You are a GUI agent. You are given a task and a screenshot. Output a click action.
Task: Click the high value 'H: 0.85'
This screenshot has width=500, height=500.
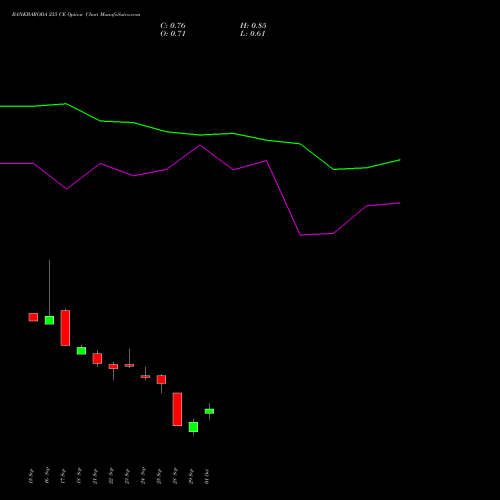coord(253,26)
